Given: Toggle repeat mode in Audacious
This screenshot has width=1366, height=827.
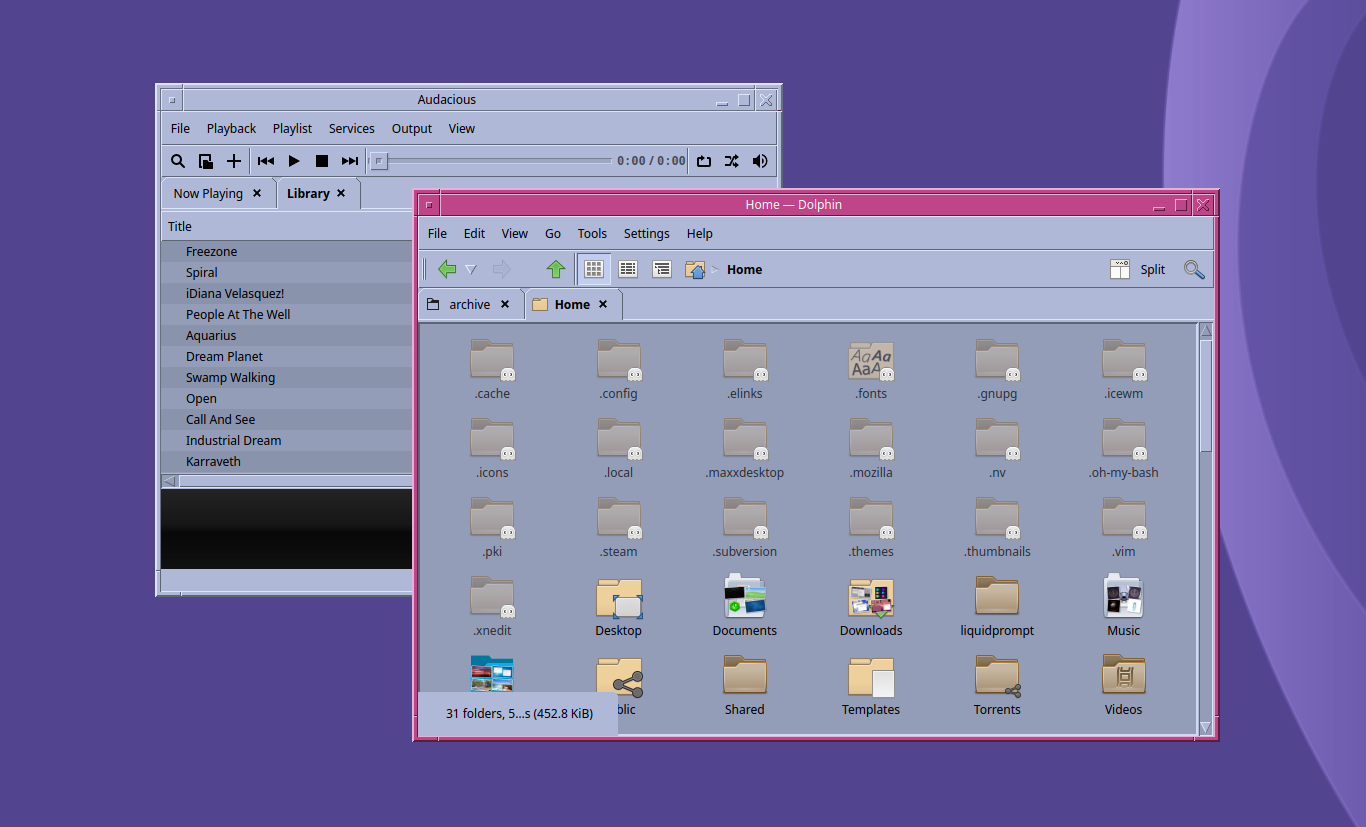Looking at the screenshot, I should (704, 161).
